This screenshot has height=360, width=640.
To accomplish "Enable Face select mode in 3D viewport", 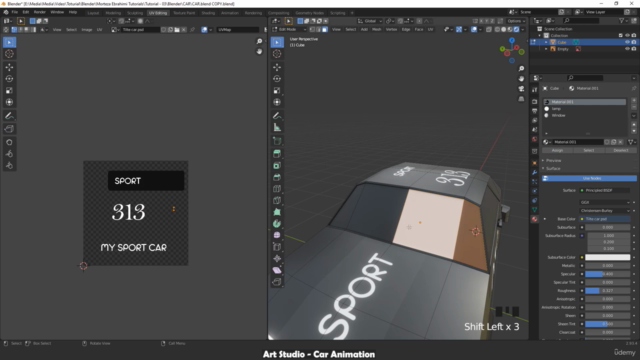I will point(325,29).
